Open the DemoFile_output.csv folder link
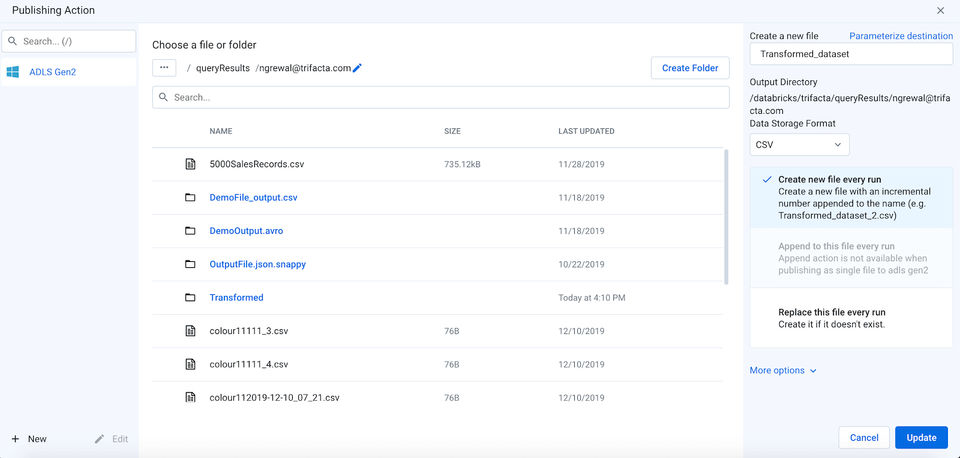960x458 pixels. pyautogui.click(x=253, y=198)
